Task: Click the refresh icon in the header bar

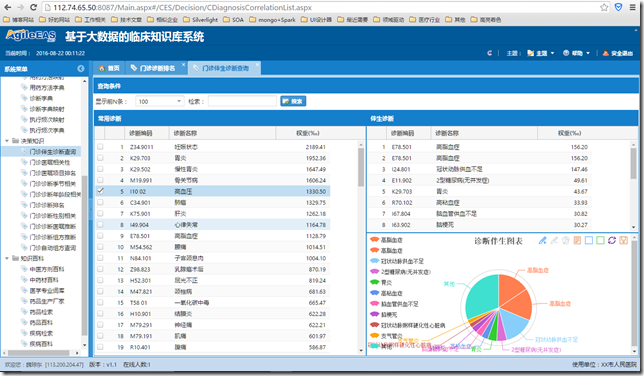Action: [x=490, y=53]
